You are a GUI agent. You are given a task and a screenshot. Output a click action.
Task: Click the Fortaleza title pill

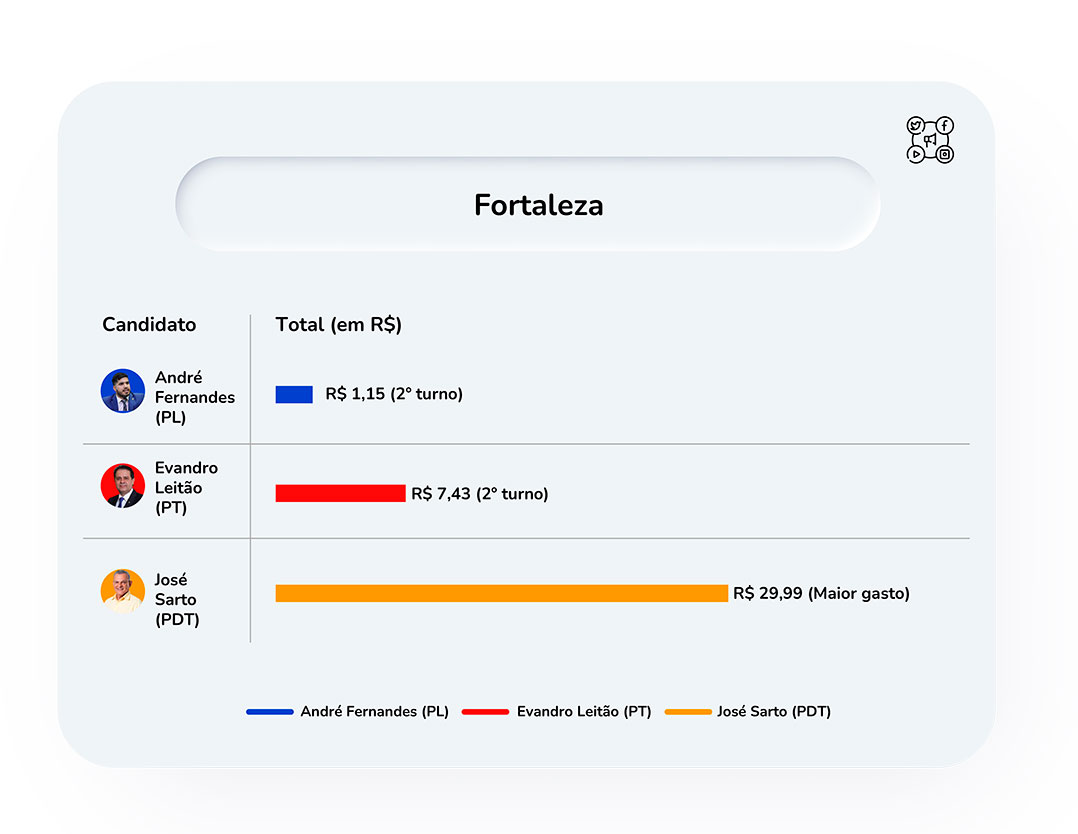click(x=528, y=204)
